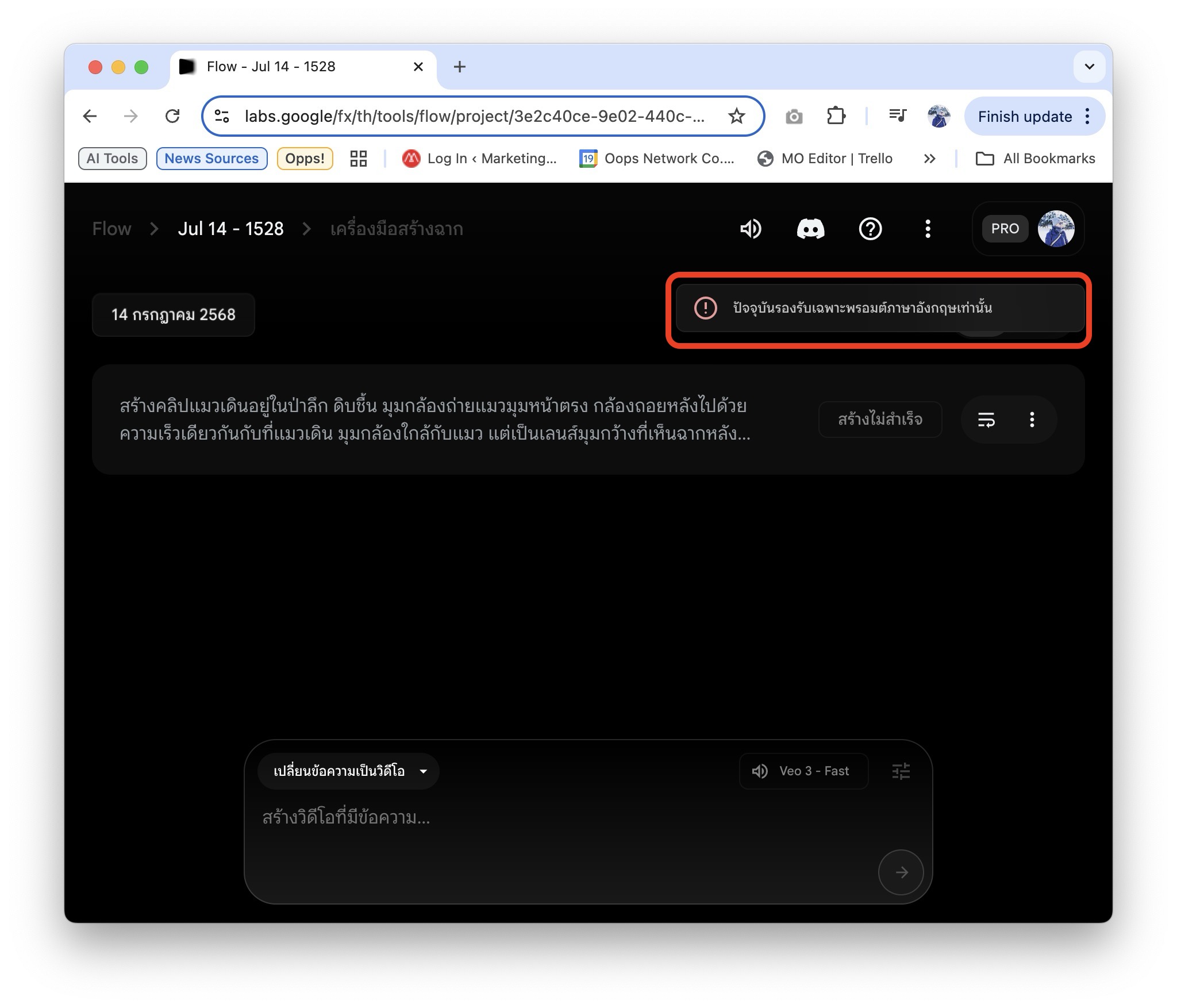Screen dimensions: 1177x1008
Task: Click the เครื่องมือสร้างฉาก breadcrumb
Action: pos(397,229)
